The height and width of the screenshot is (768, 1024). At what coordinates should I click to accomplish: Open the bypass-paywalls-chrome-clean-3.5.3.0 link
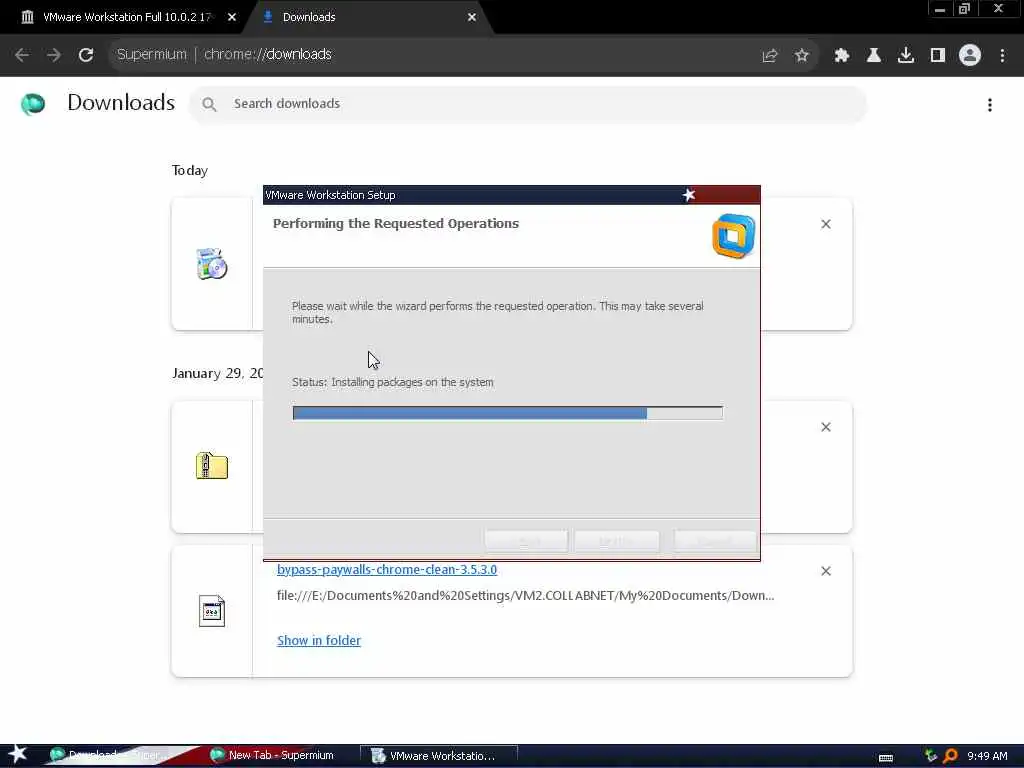tap(387, 569)
